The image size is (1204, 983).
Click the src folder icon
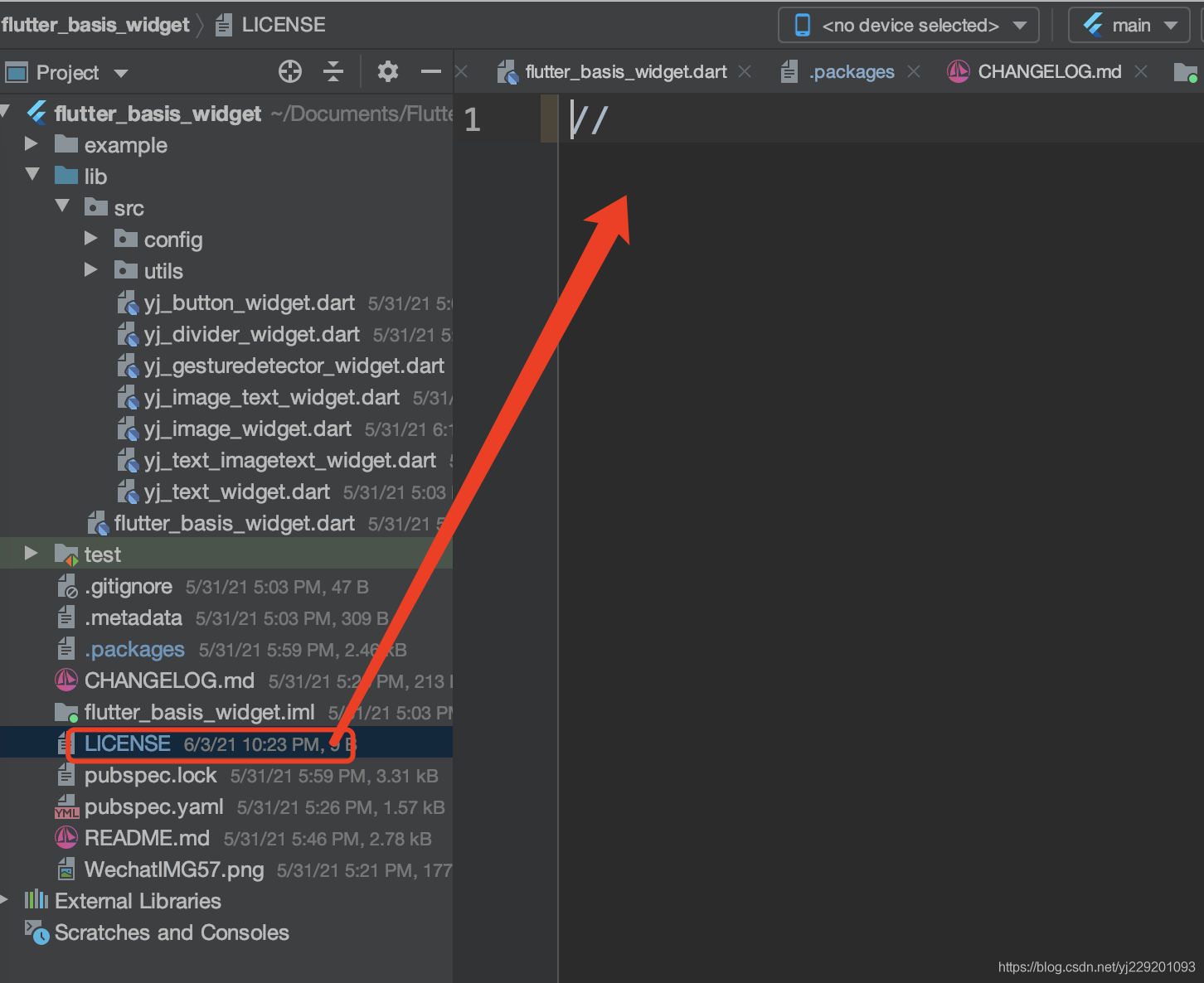pos(96,207)
